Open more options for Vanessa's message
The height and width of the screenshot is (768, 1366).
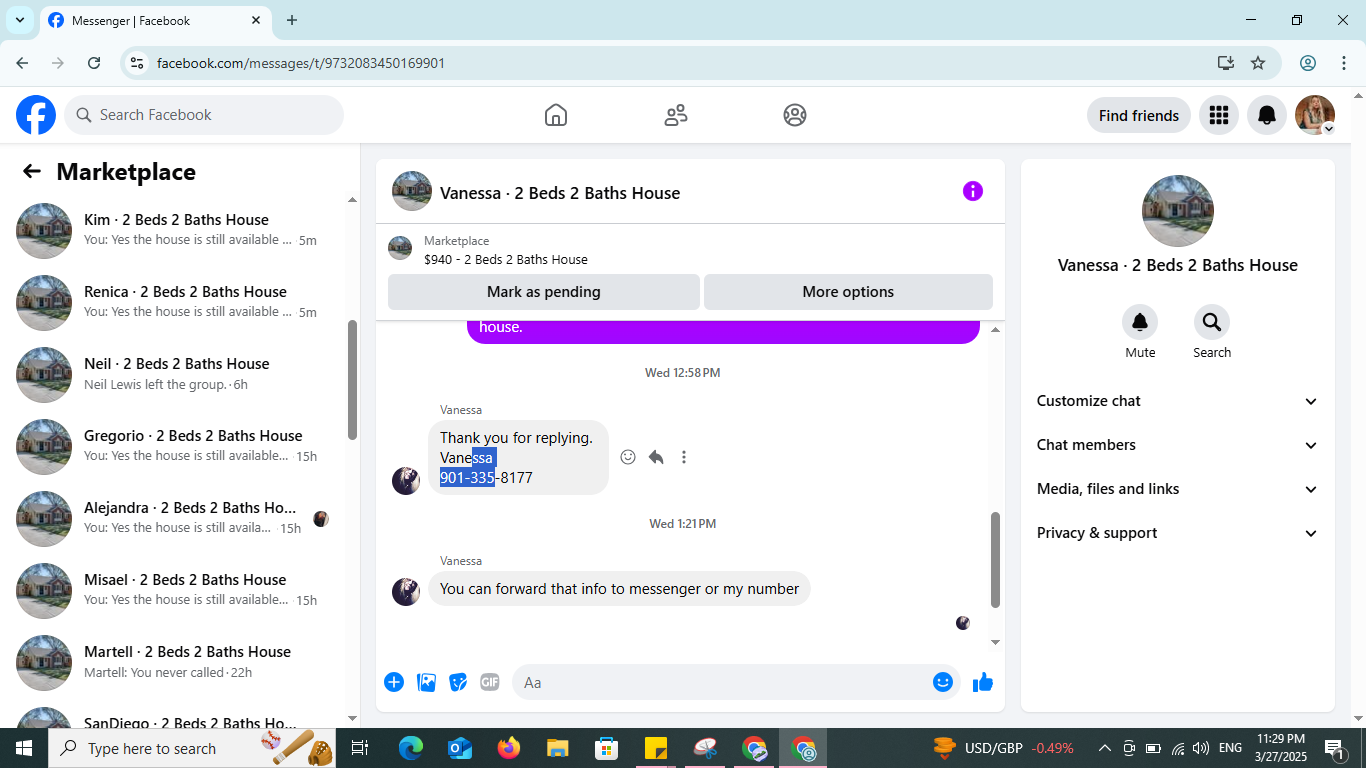point(684,457)
